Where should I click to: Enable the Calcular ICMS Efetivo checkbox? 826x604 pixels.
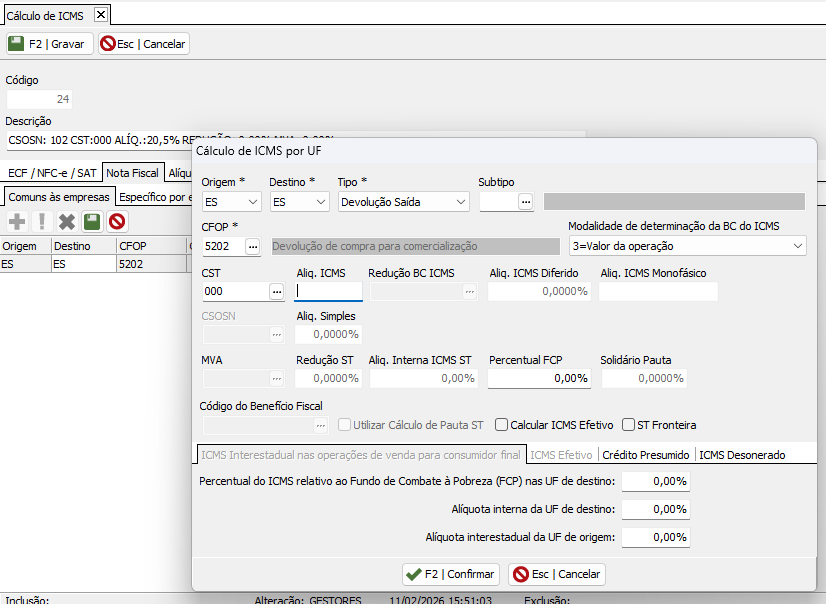click(x=503, y=425)
